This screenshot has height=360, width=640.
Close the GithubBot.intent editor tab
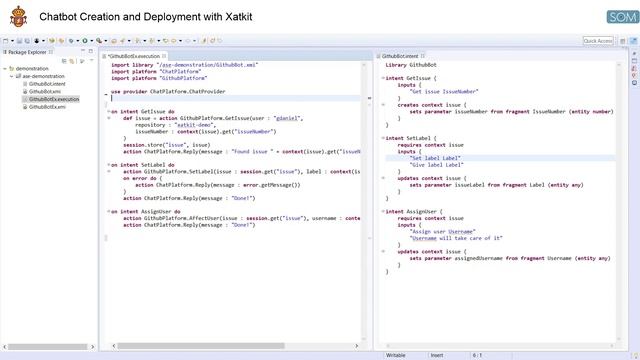(x=423, y=56)
